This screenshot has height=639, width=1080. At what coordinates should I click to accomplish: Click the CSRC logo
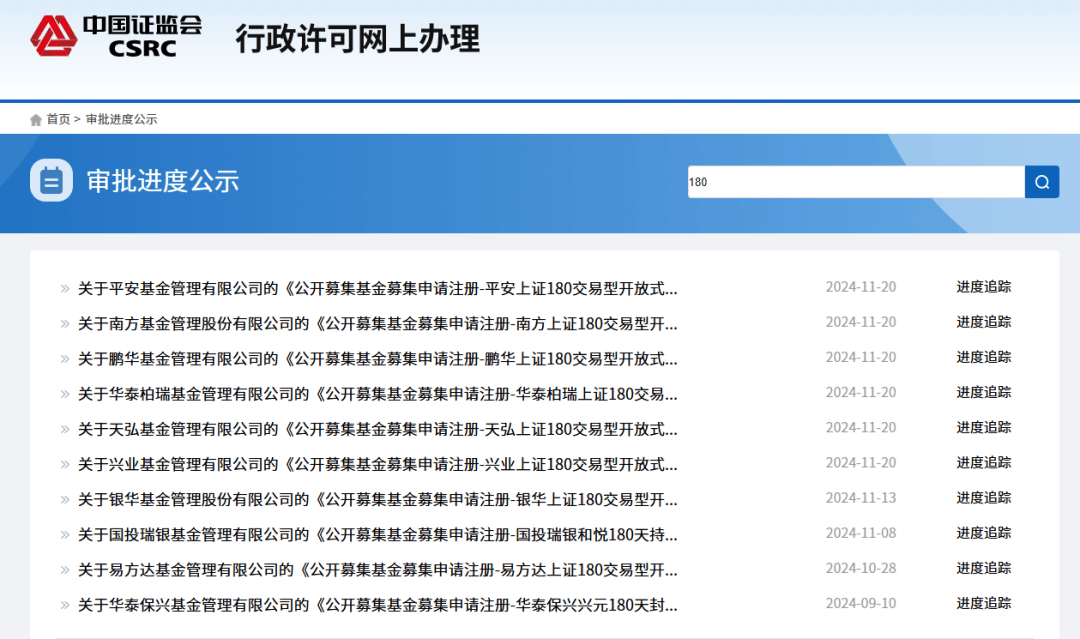pyautogui.click(x=116, y=36)
